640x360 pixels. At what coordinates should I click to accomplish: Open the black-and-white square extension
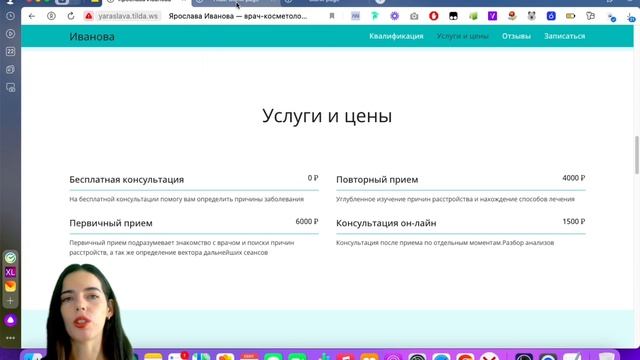pyautogui.click(x=453, y=16)
